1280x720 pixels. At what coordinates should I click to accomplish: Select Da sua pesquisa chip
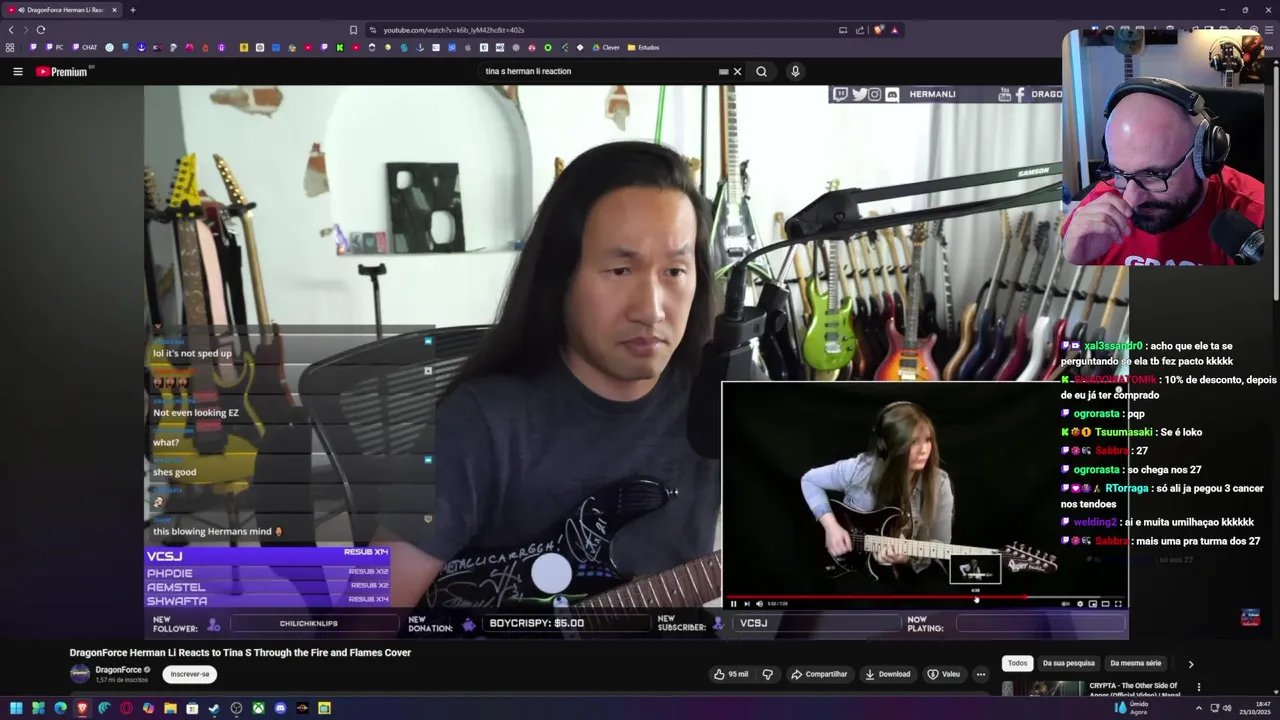1068,663
